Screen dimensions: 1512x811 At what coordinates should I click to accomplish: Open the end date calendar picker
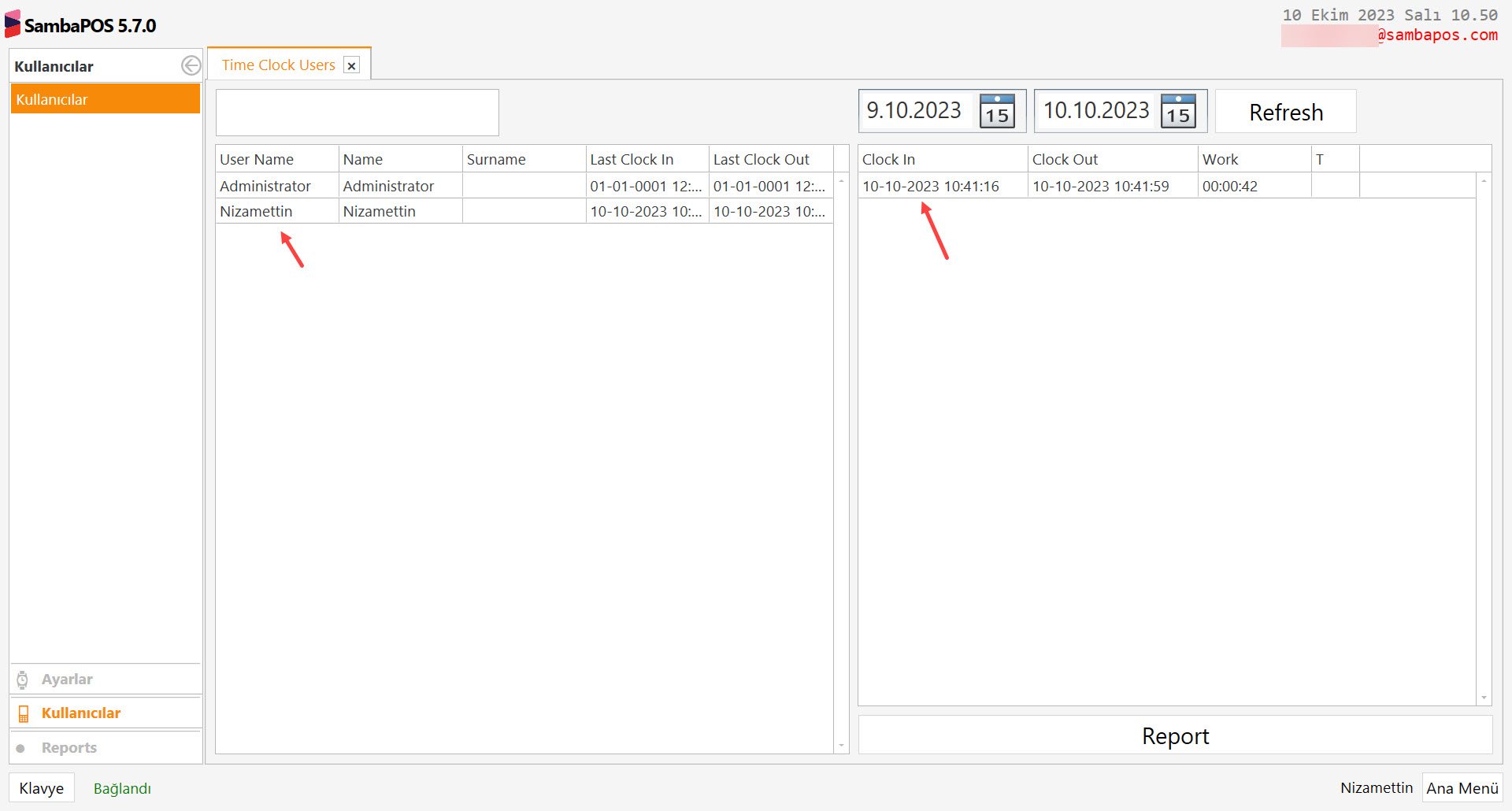(x=1177, y=111)
